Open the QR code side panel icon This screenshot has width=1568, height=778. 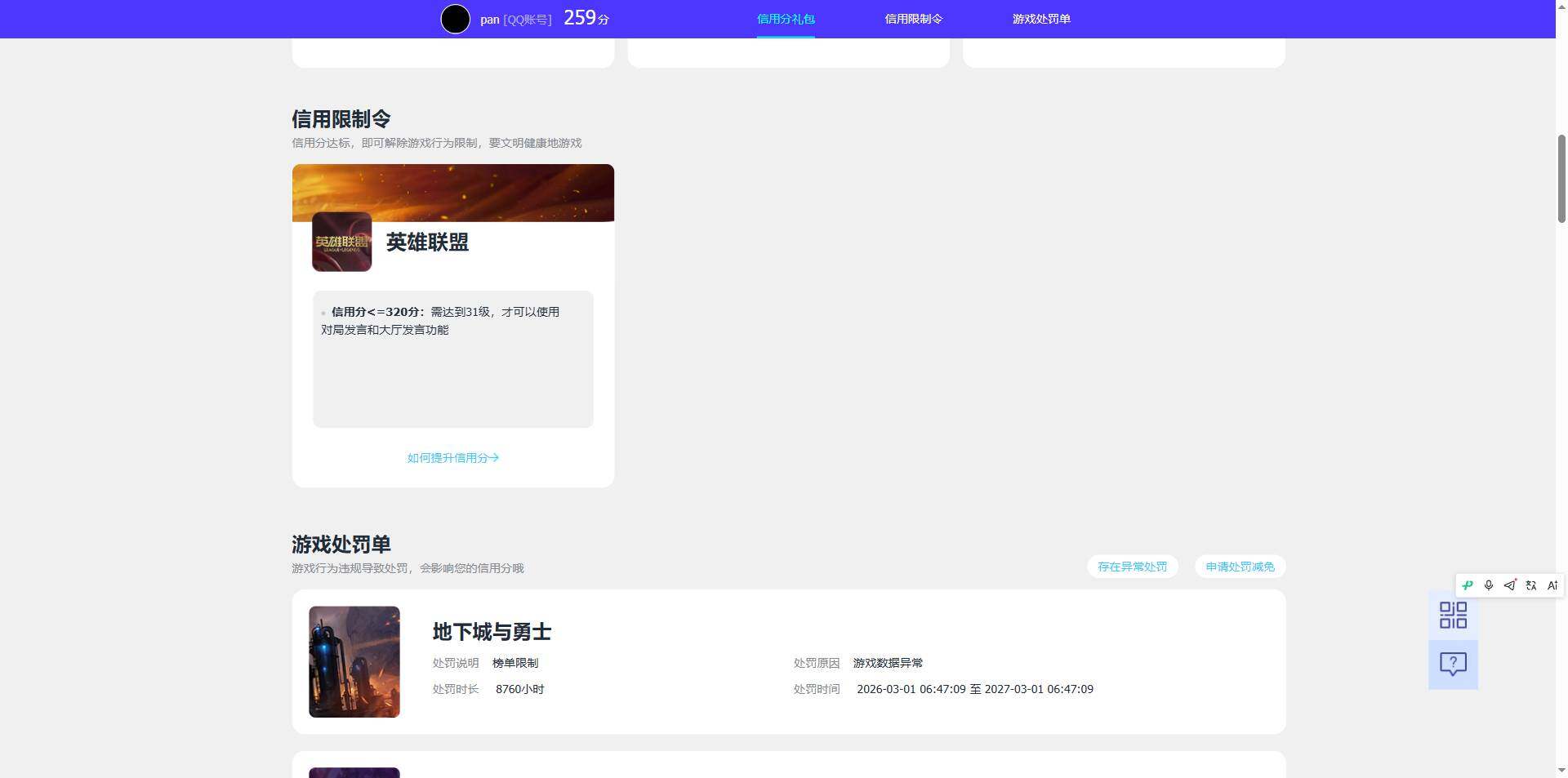point(1453,615)
